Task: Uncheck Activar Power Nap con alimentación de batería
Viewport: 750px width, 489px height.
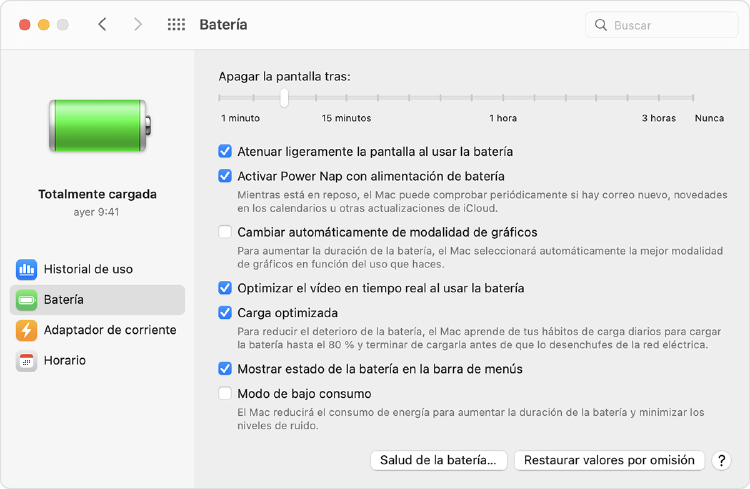Action: [x=225, y=176]
